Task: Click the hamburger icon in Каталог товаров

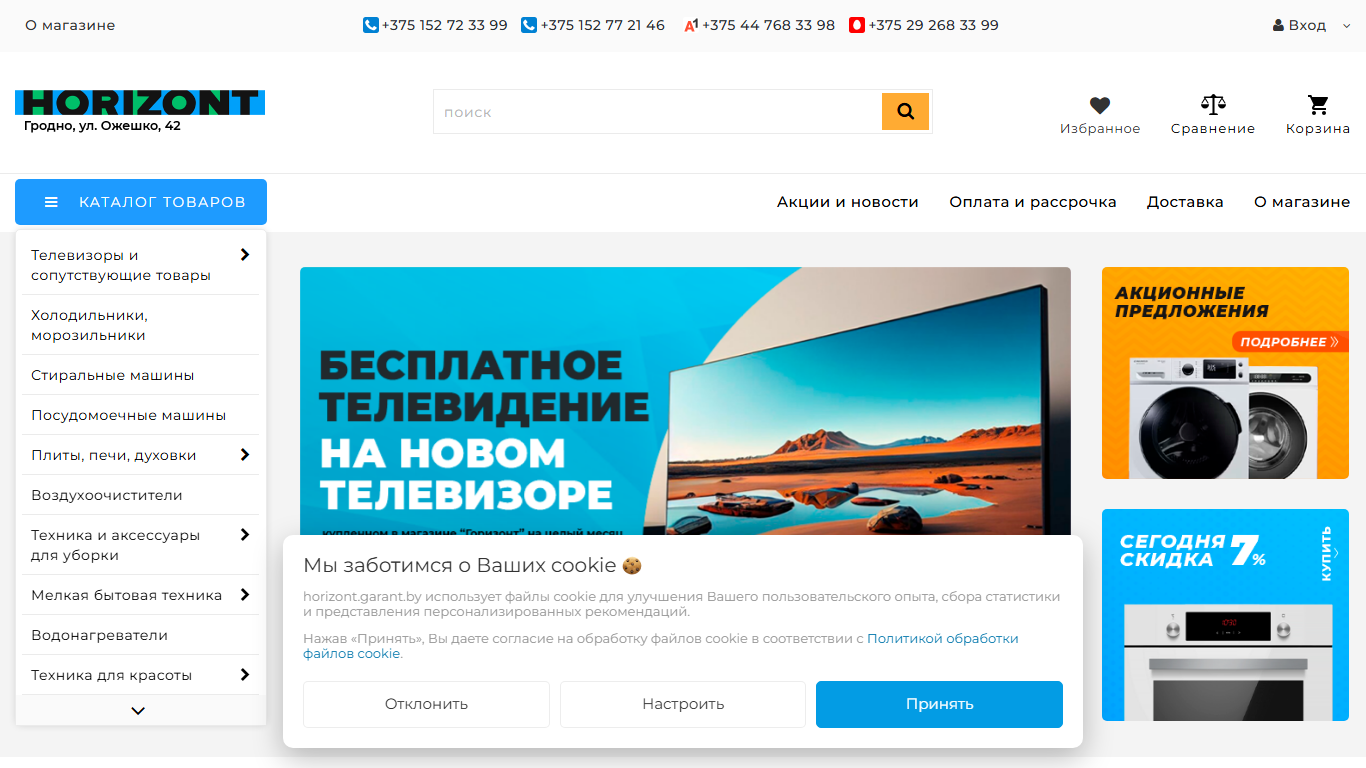Action: tap(52, 202)
